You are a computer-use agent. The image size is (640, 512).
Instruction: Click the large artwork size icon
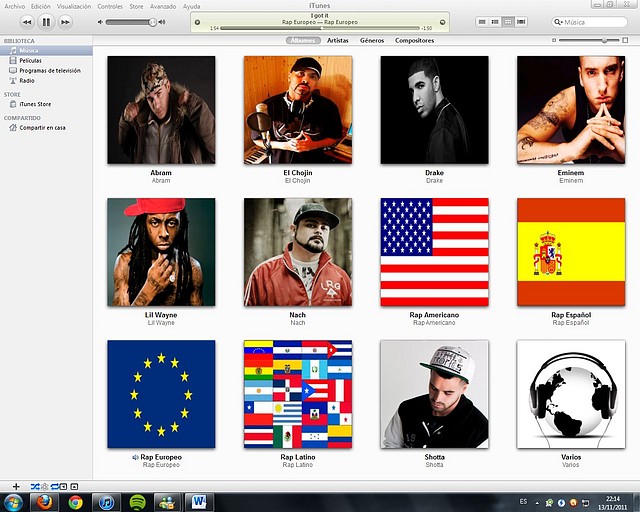[625, 40]
